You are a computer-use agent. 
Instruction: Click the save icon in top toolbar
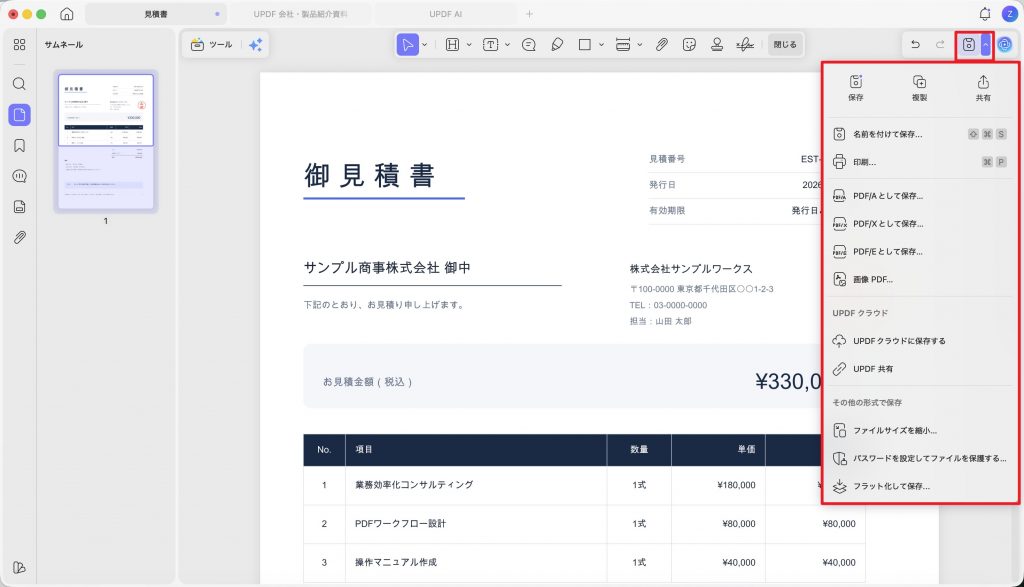click(968, 44)
